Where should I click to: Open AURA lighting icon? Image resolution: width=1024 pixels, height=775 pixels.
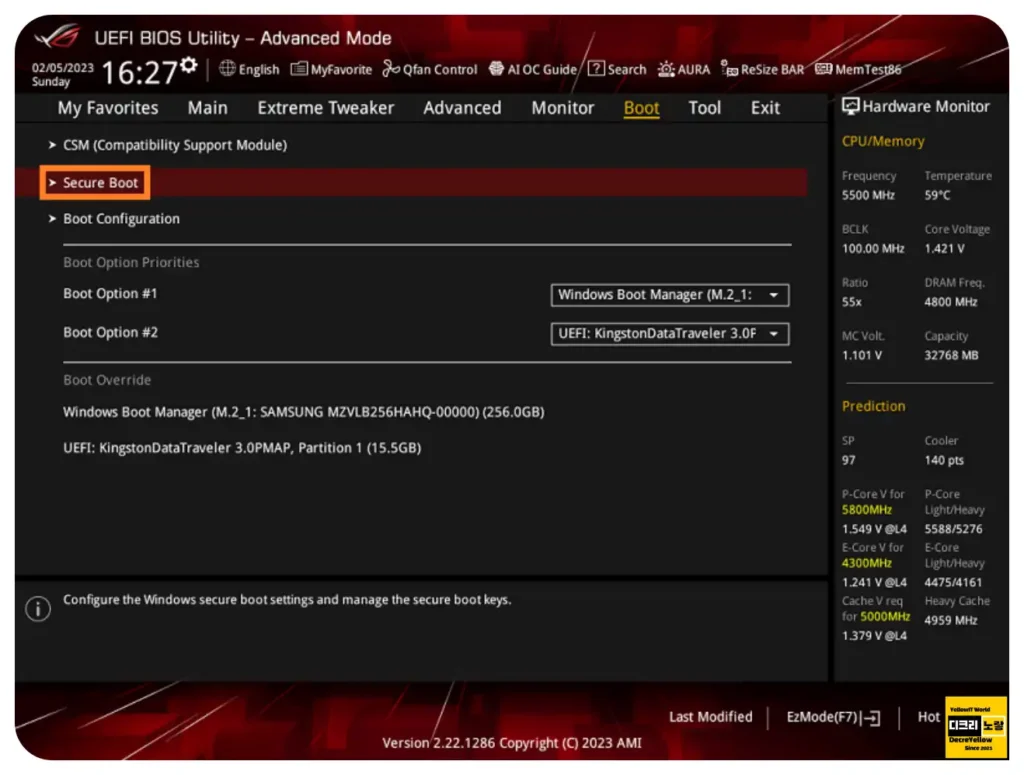point(665,69)
